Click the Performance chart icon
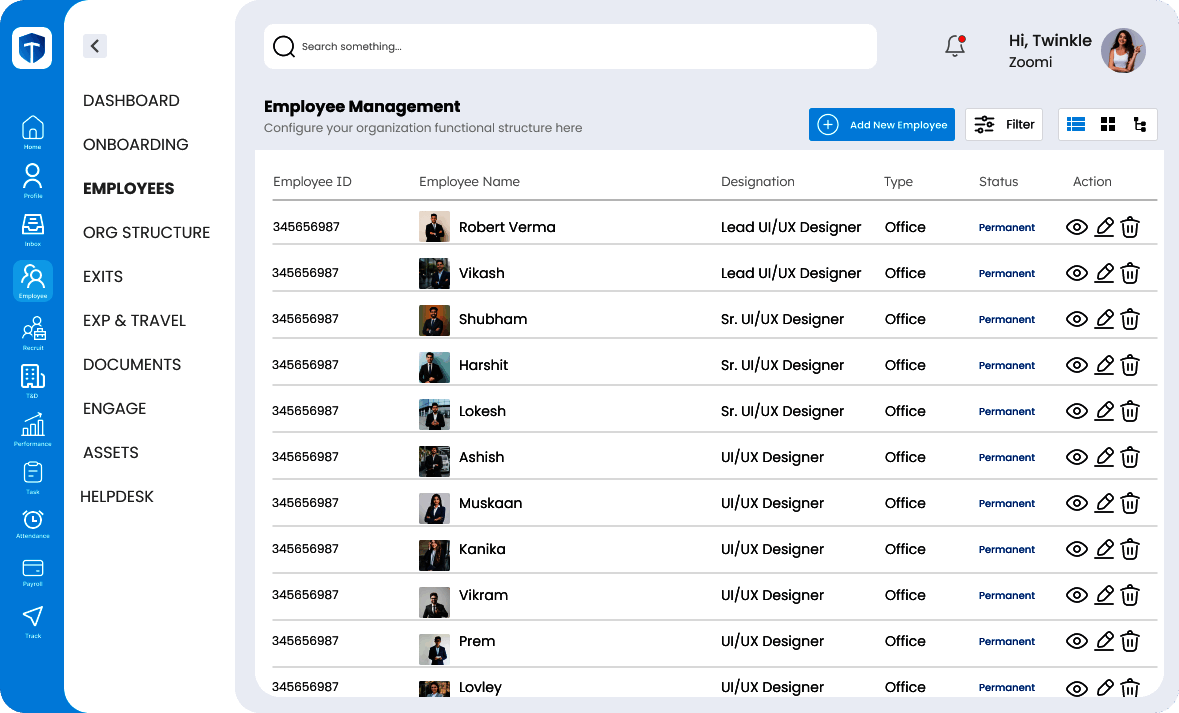 [x=33, y=424]
